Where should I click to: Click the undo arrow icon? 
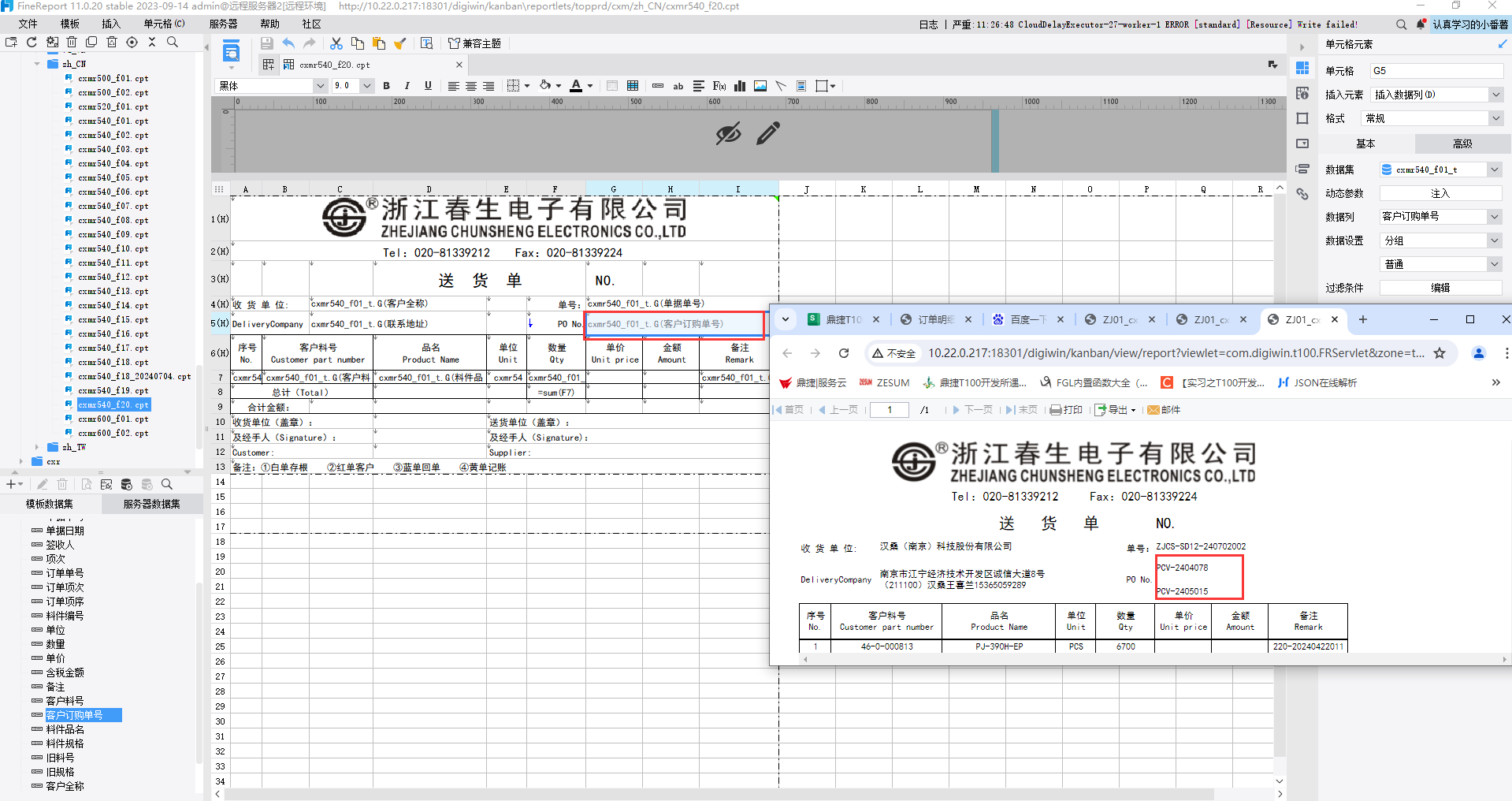(x=288, y=43)
